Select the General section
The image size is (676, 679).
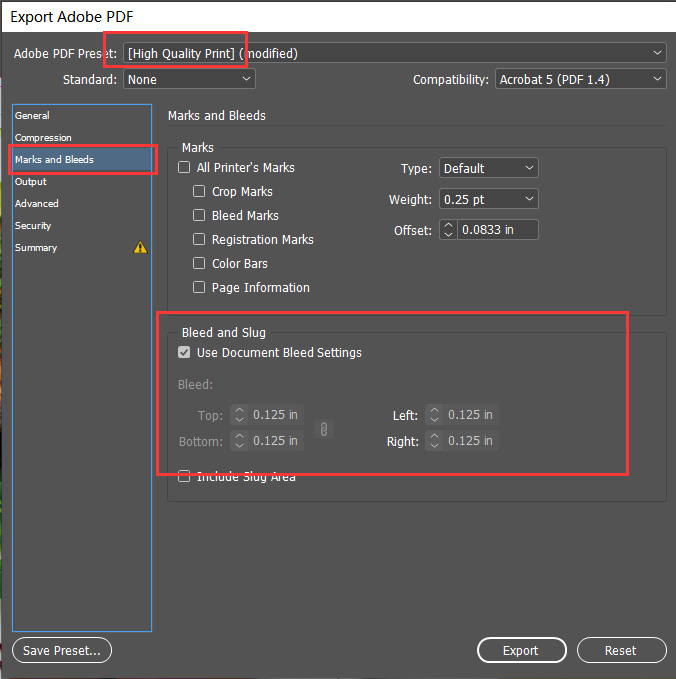[82, 116]
